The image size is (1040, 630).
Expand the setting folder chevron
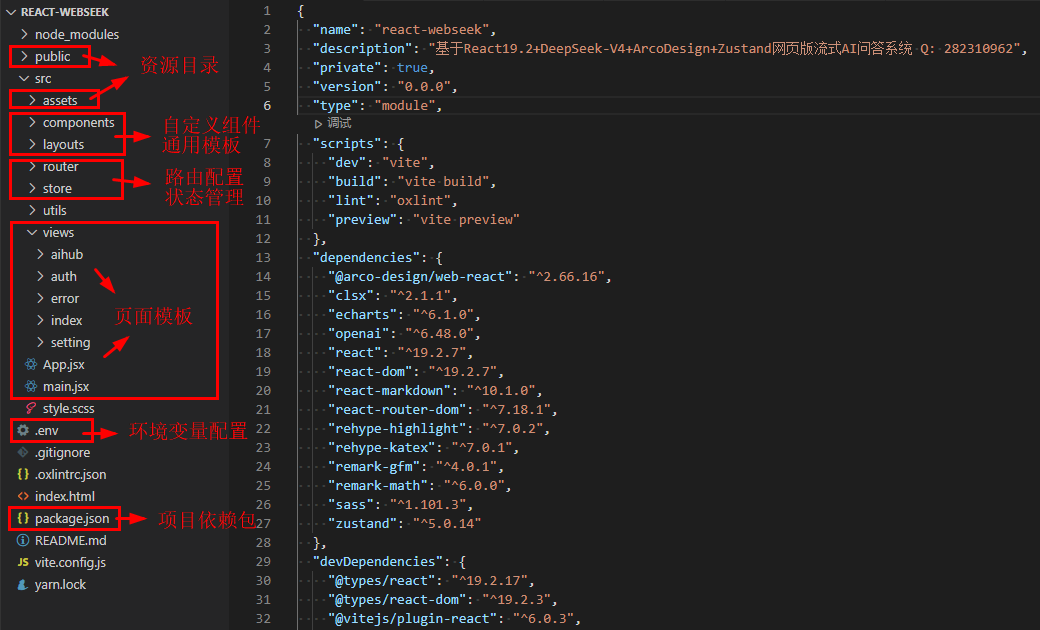pyautogui.click(x=40, y=342)
